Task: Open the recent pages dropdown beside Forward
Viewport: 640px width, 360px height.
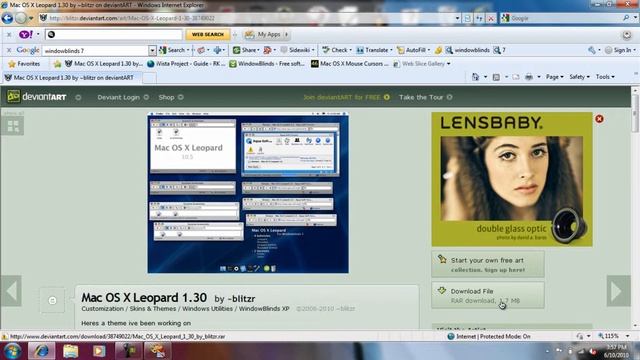Action: point(31,18)
